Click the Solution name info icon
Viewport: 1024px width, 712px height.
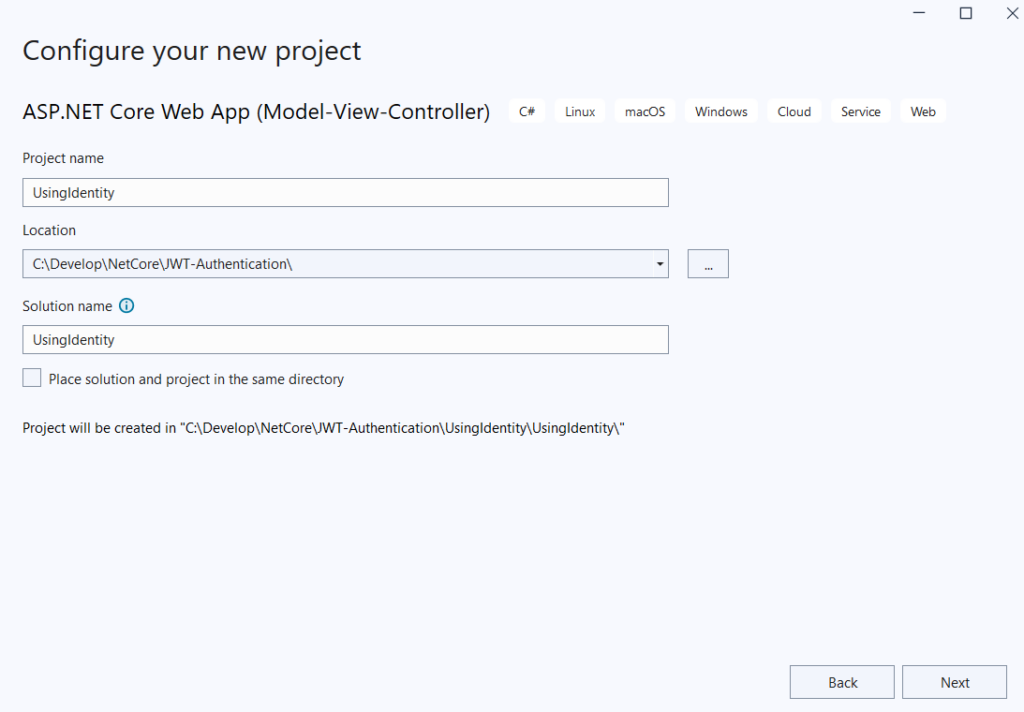(x=126, y=306)
